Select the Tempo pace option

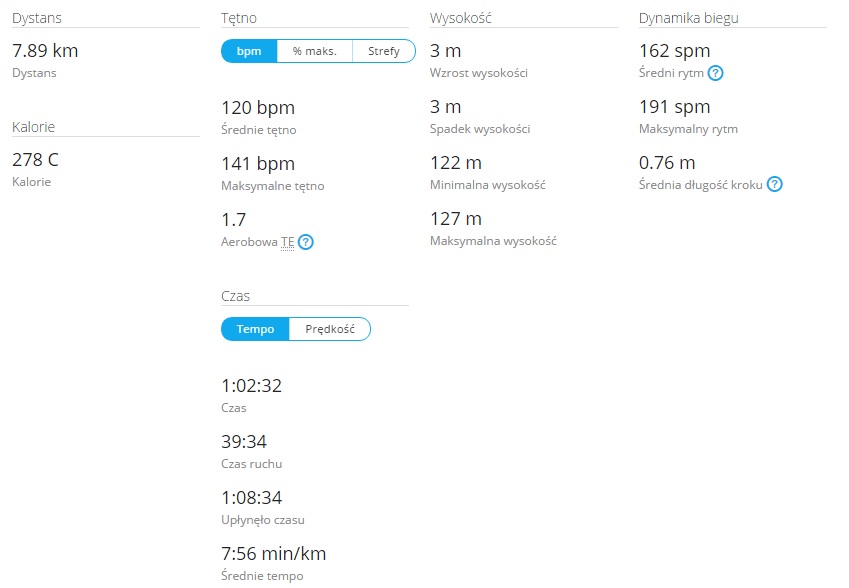point(255,329)
